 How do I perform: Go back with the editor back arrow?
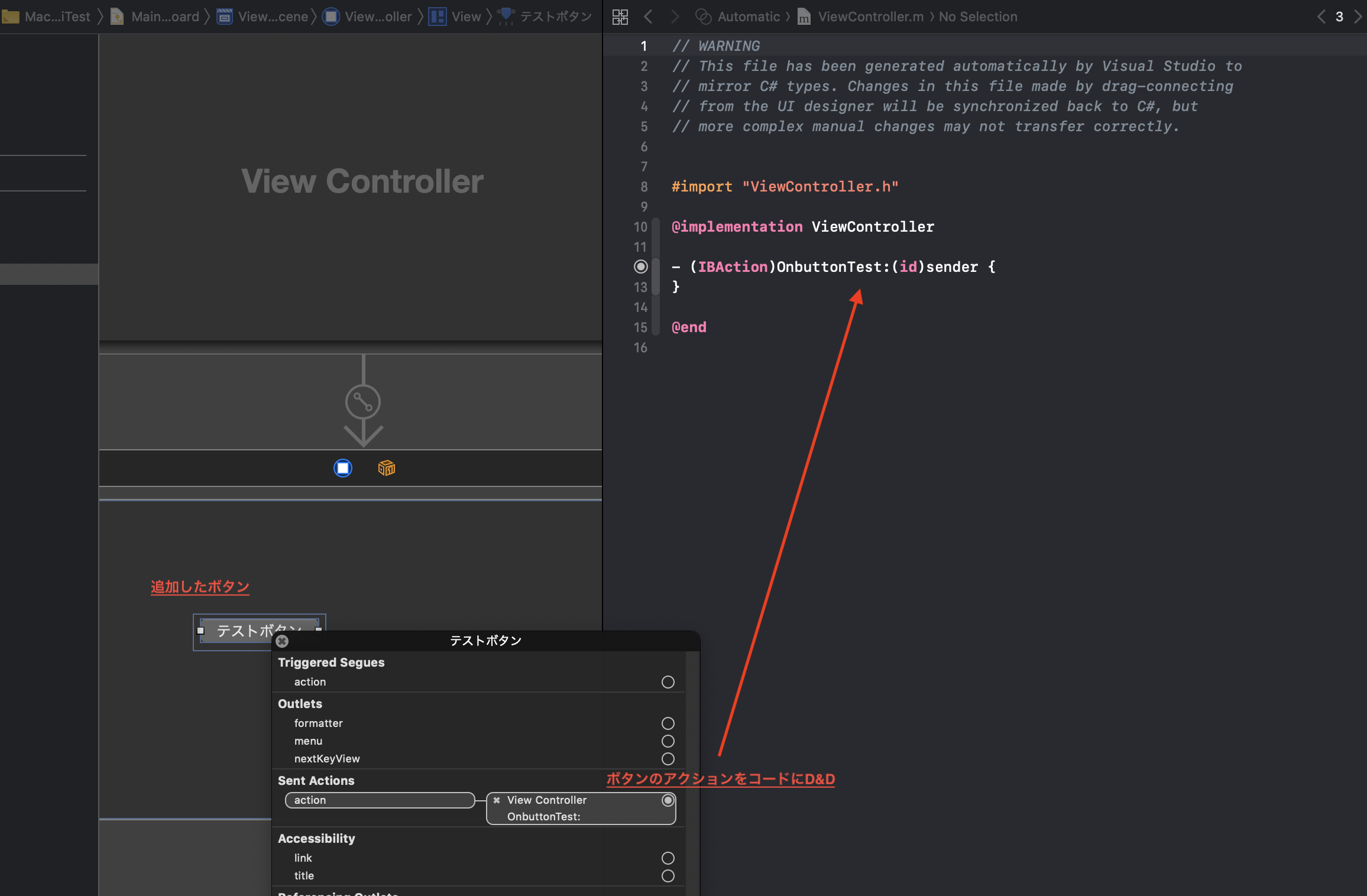click(648, 17)
